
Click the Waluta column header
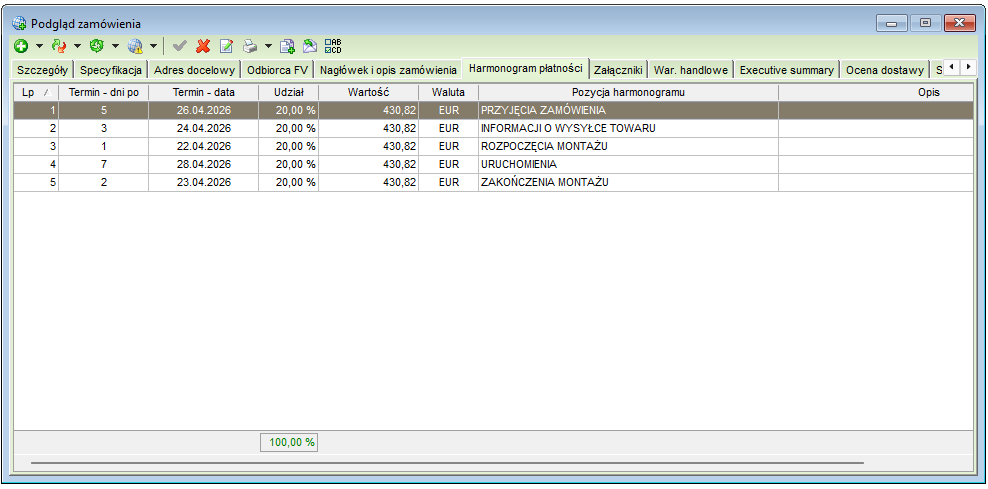tap(449, 93)
